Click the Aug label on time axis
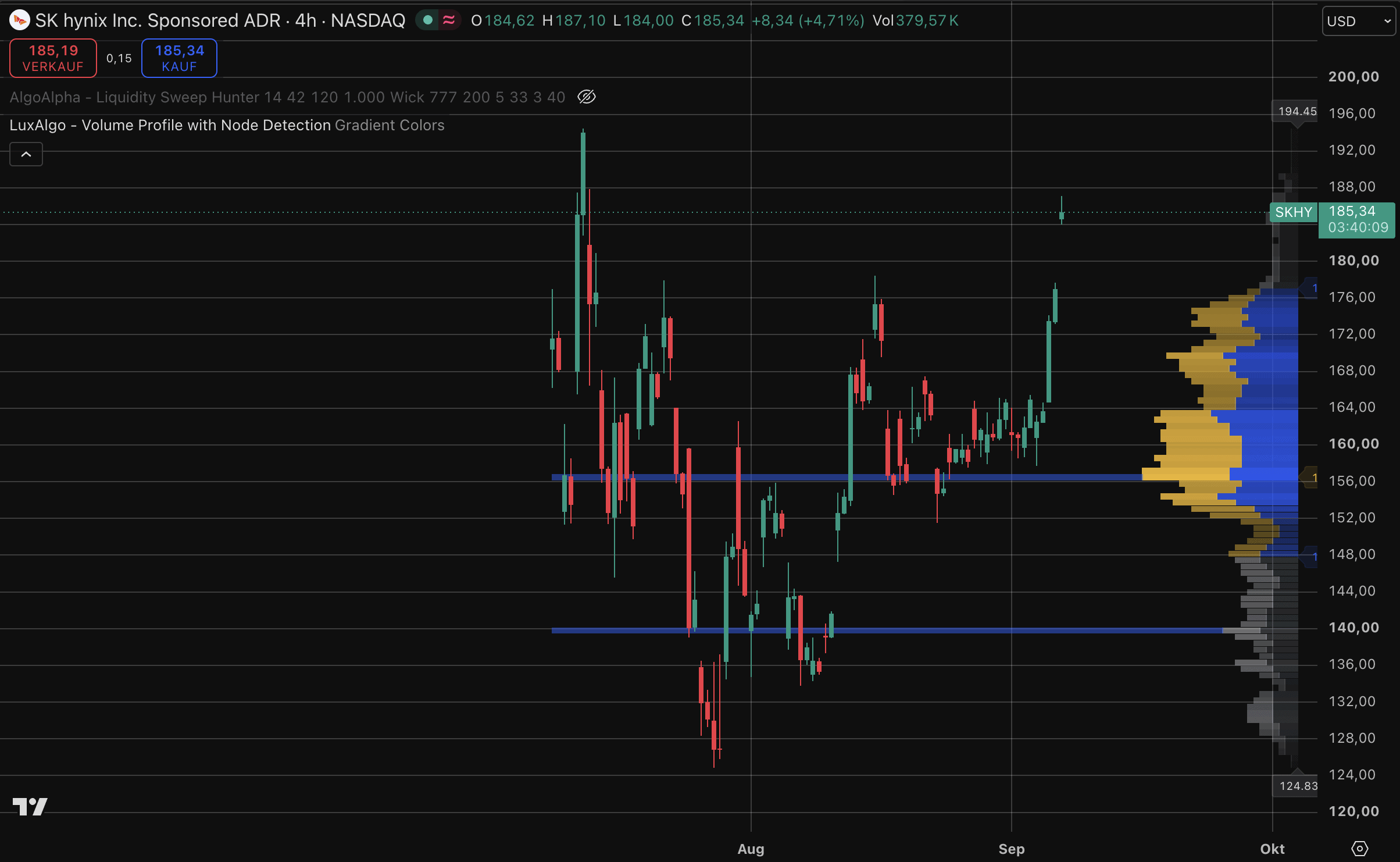 tap(751, 849)
